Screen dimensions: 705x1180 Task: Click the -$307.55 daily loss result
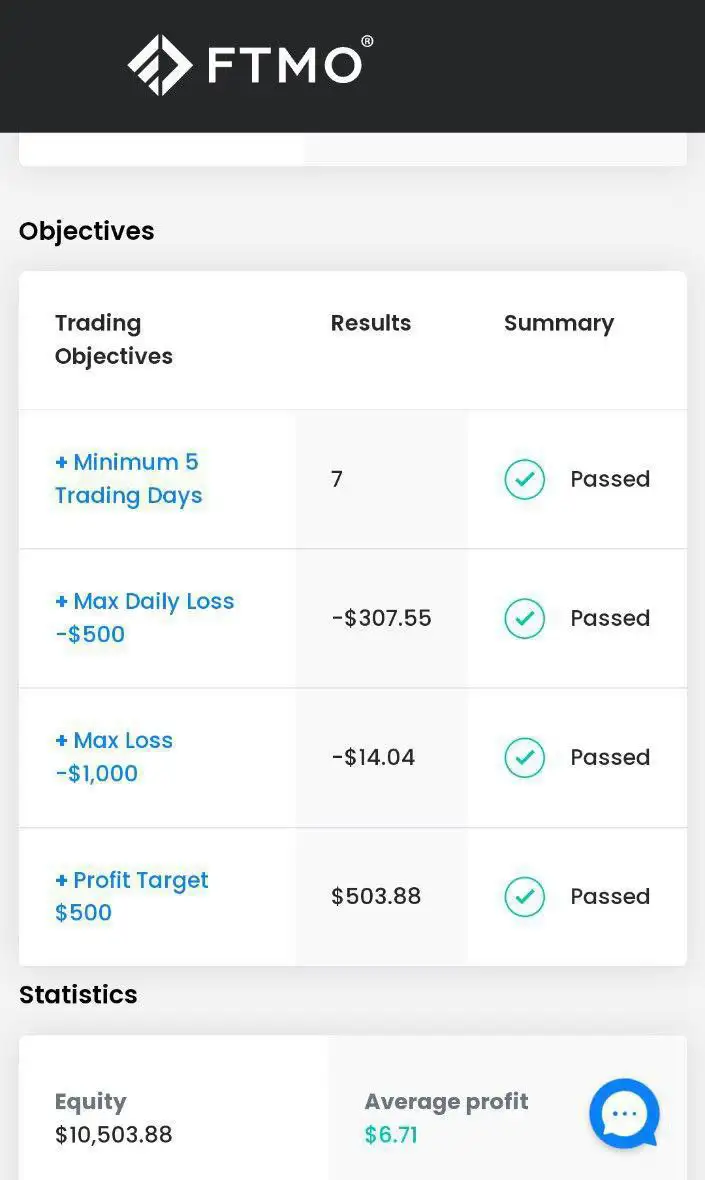[381, 618]
